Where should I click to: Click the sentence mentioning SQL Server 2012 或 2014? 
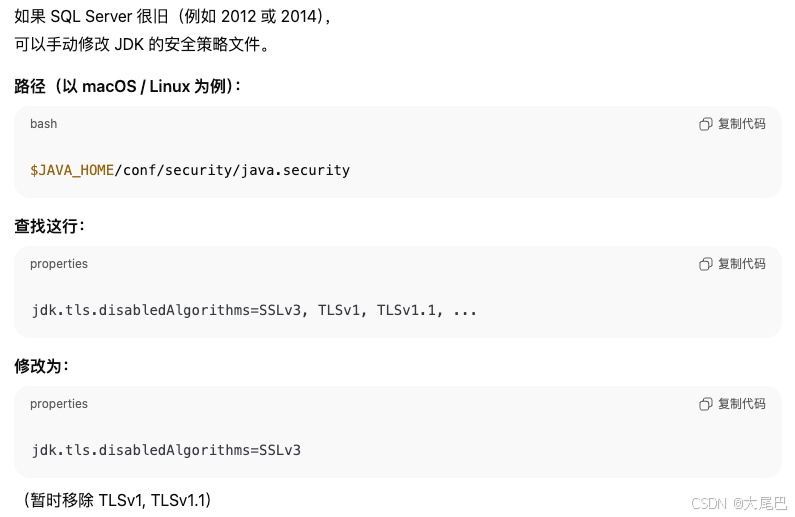[x=172, y=17]
